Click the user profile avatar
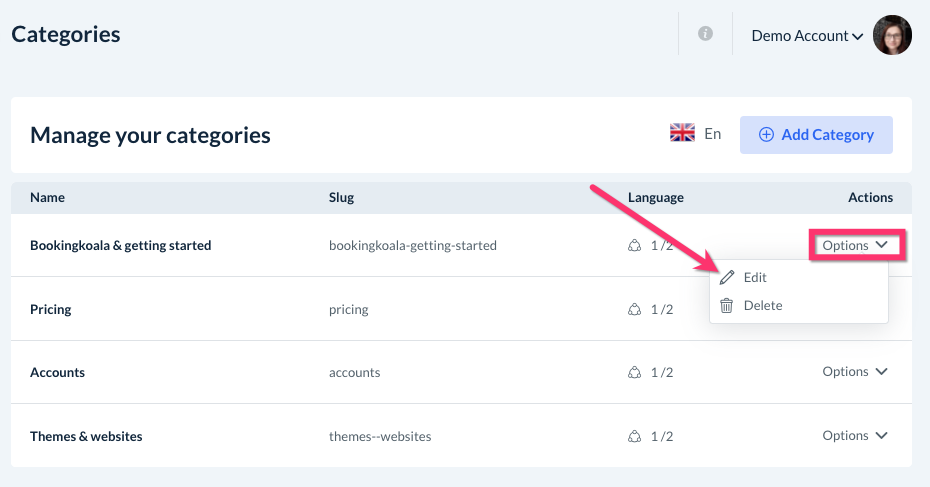Image resolution: width=930 pixels, height=487 pixels. coord(892,35)
